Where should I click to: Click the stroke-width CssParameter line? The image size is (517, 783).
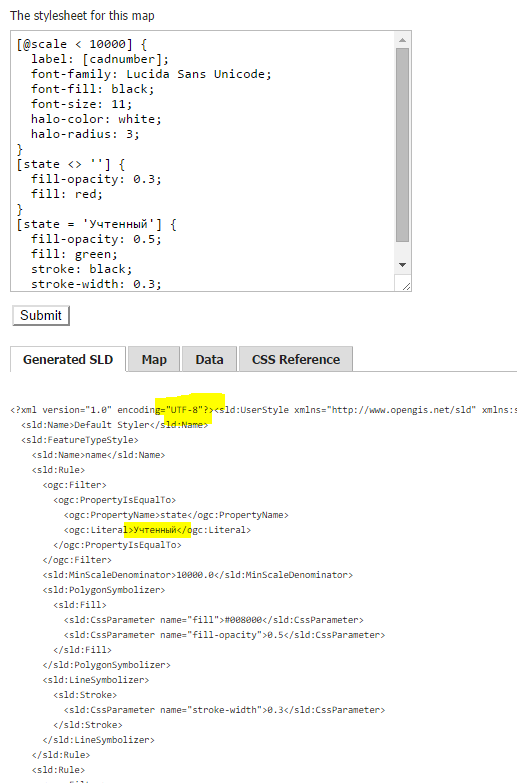pyautogui.click(x=224, y=710)
